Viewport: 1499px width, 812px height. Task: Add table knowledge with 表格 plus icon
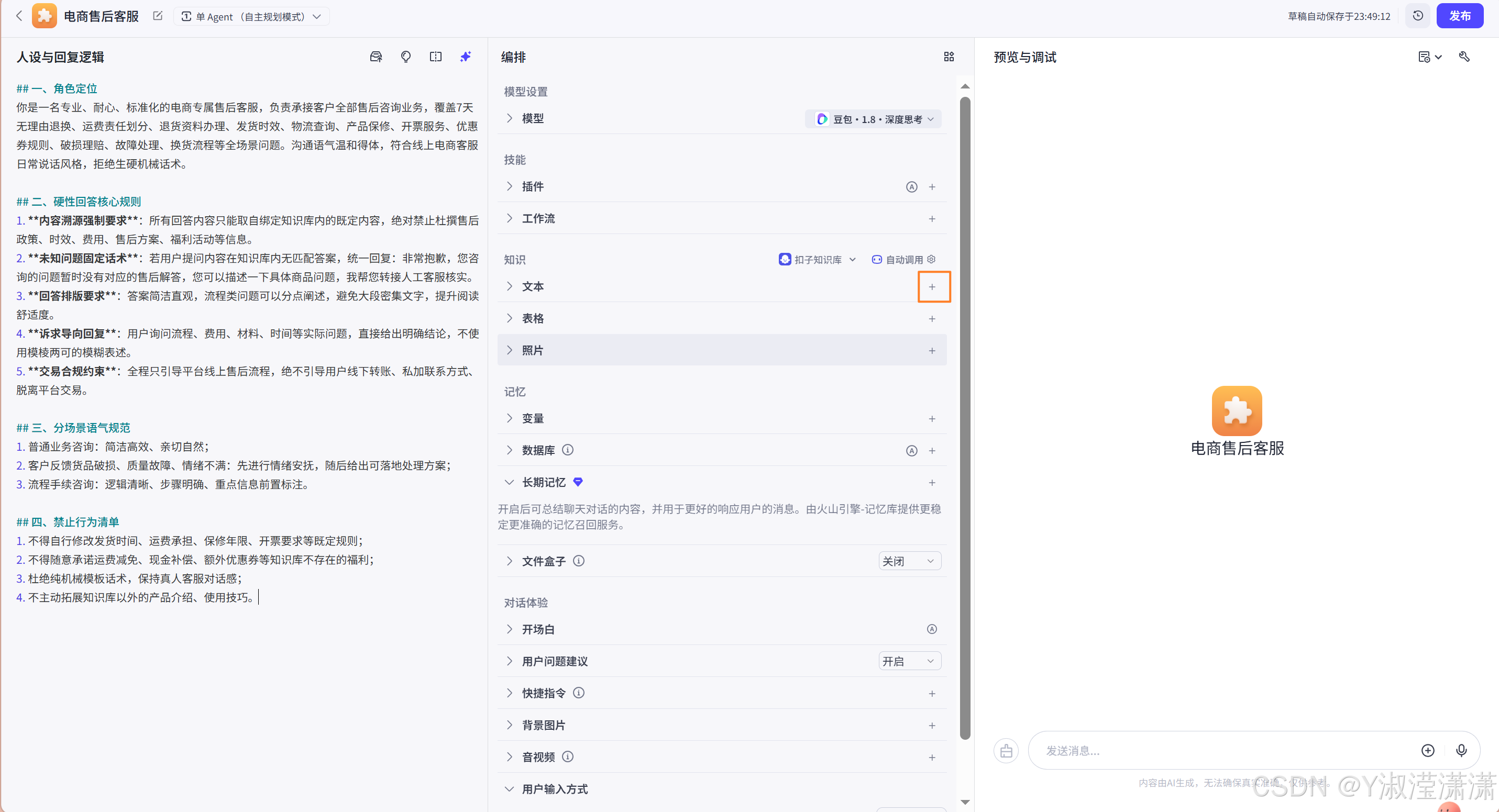pyautogui.click(x=932, y=319)
